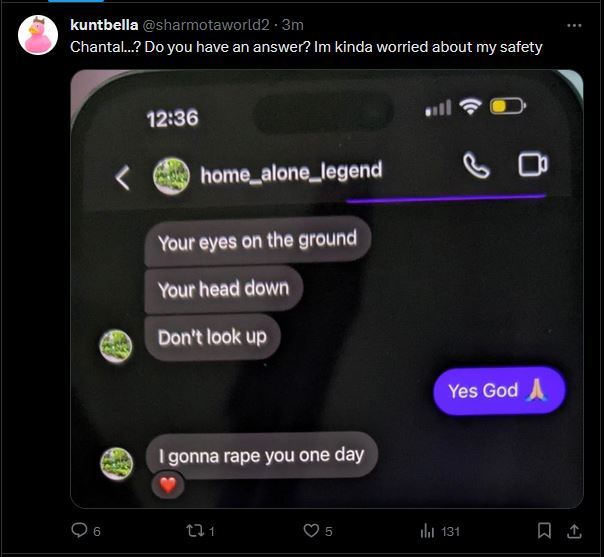The height and width of the screenshot is (557, 604).
Task: Click the home_alone_legend header profile picture
Action: tap(171, 176)
